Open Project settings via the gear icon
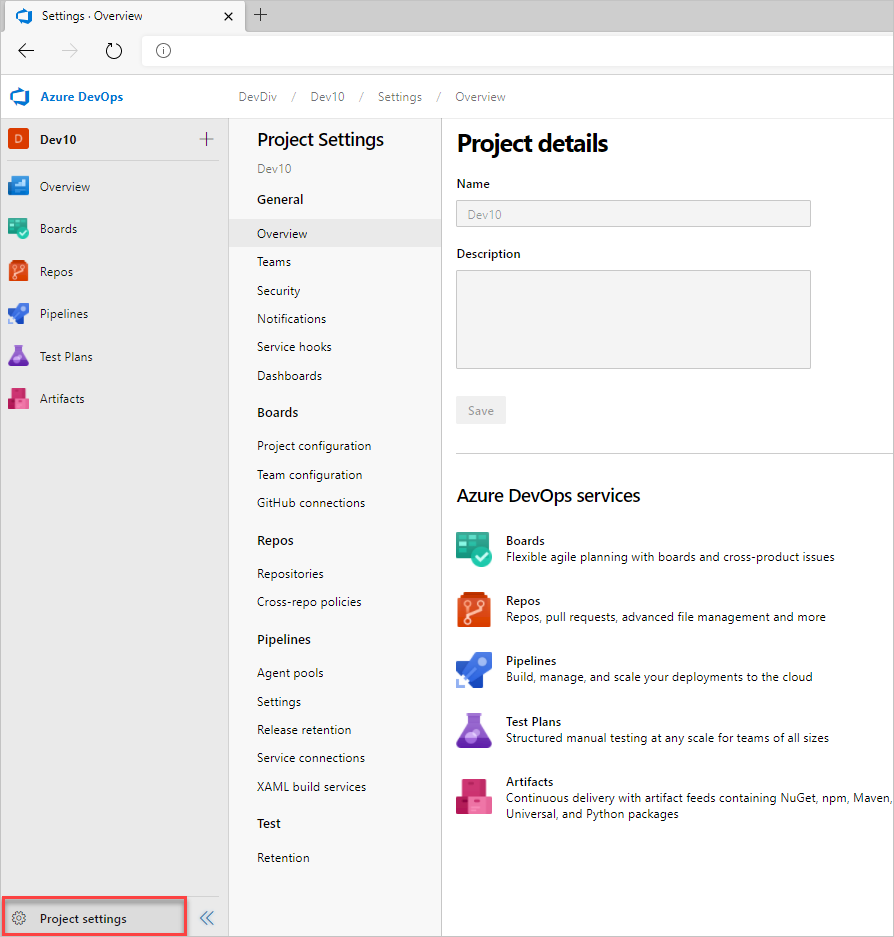Screen dimensions: 894x937 pyautogui.click(x=18, y=917)
